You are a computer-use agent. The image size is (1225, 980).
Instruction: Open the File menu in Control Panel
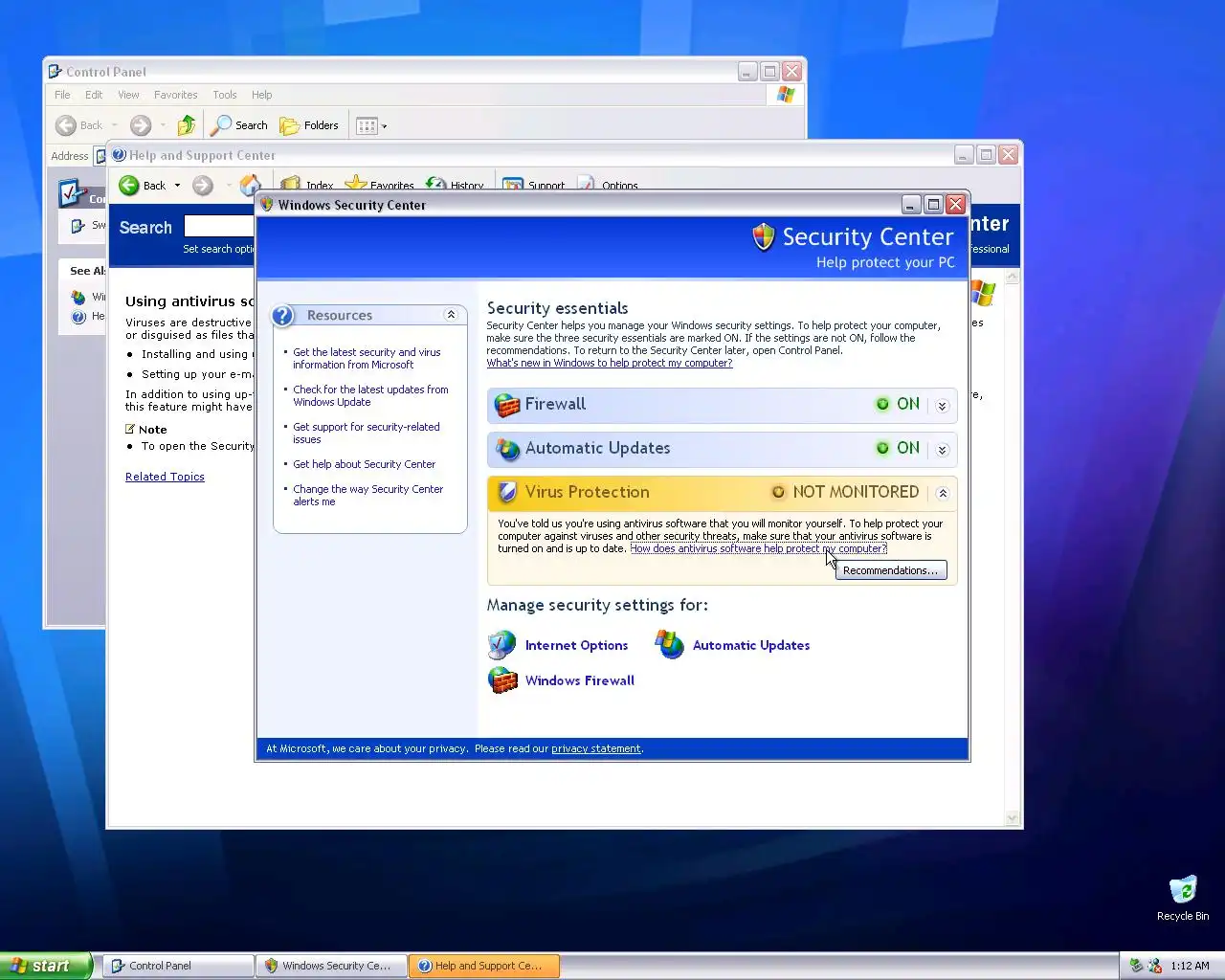point(62,95)
